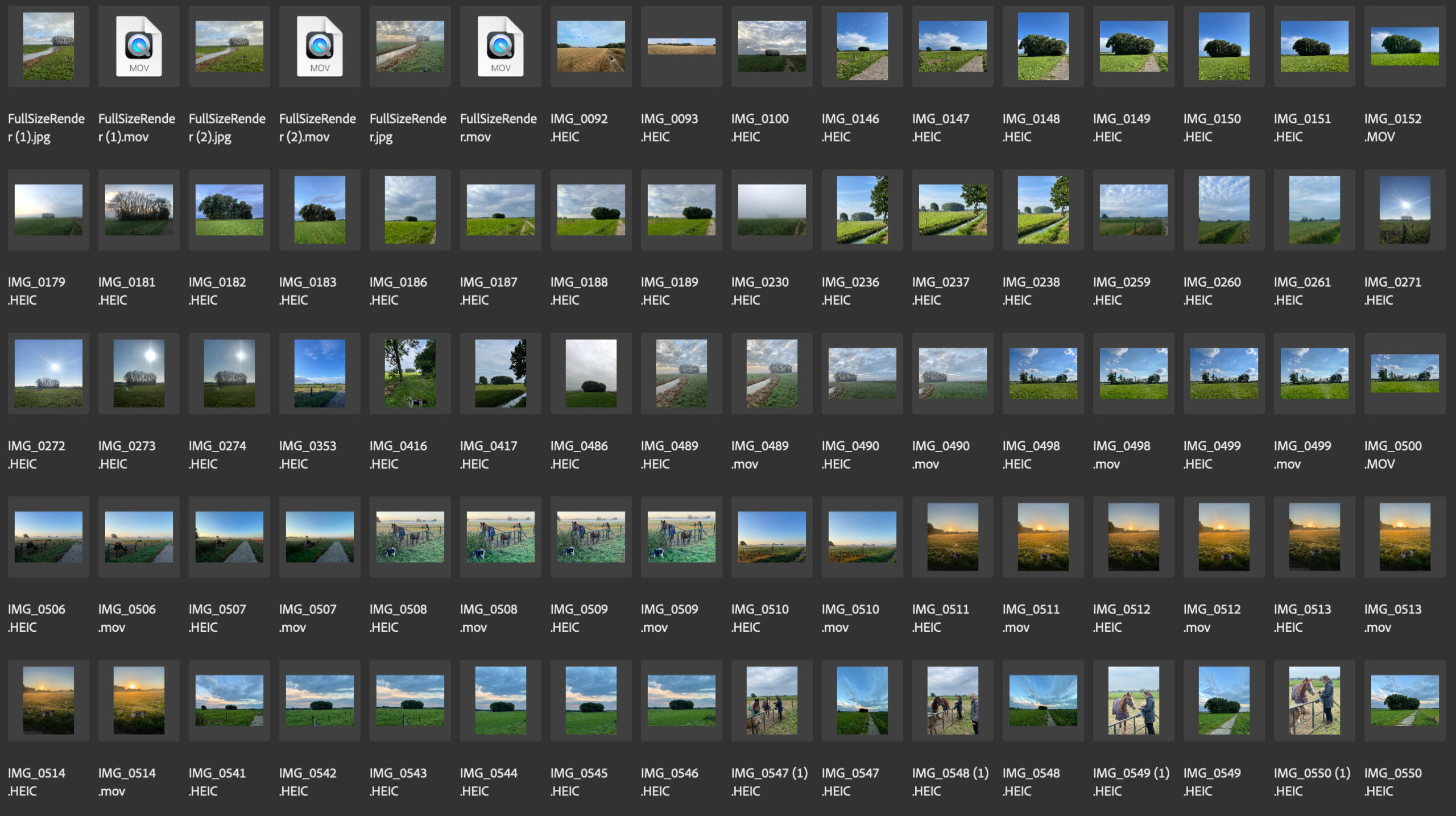
Task: Open the IMG_0500.MOV video thumbnail
Action: pos(1405,373)
